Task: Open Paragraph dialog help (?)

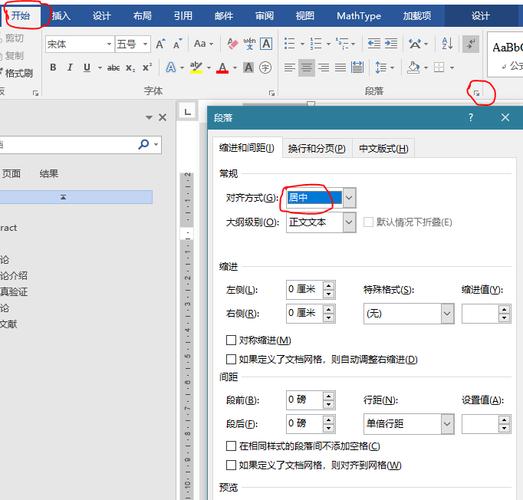Action: coord(470,117)
